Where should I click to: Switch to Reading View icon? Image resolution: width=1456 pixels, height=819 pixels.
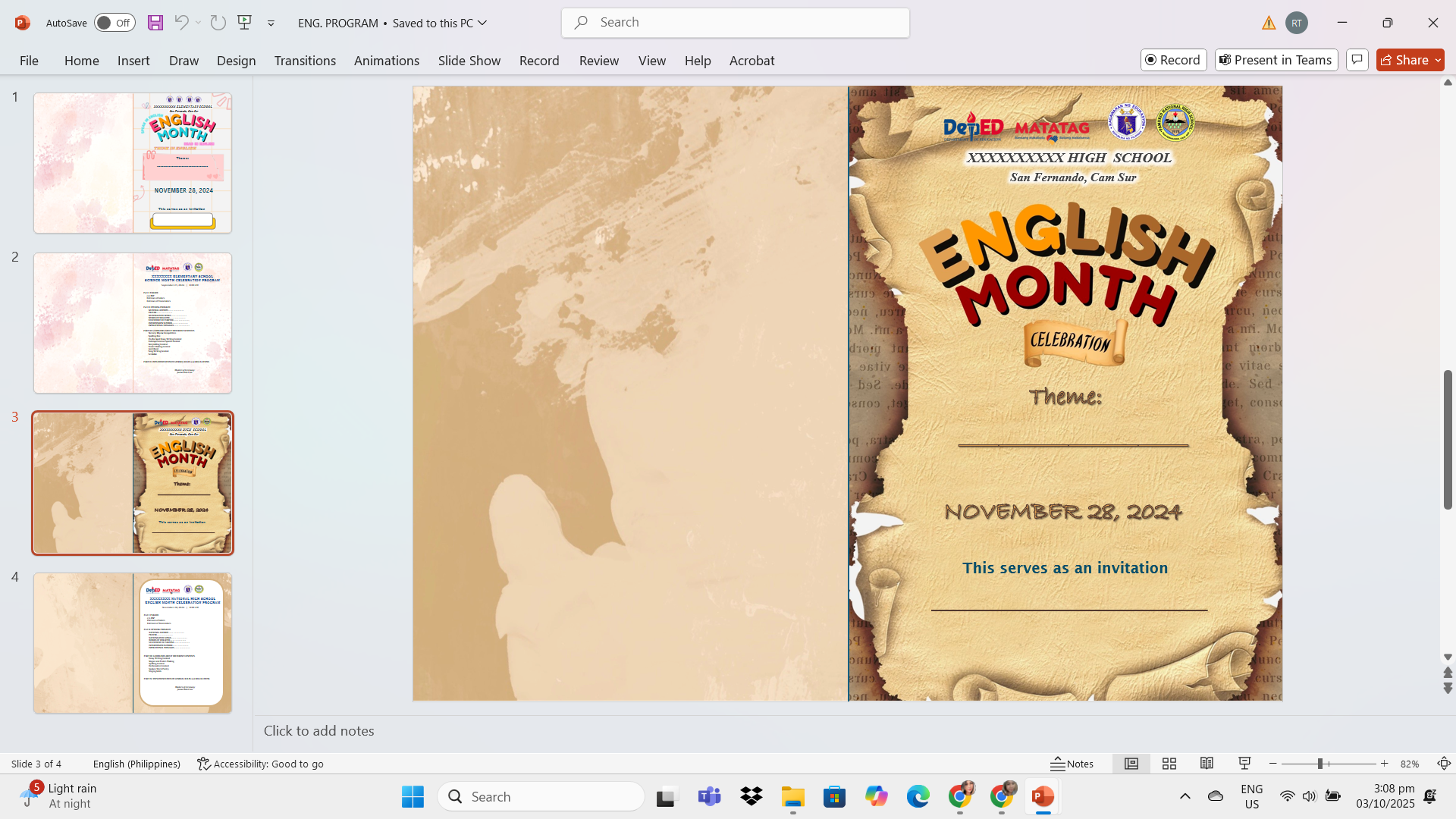coord(1207,764)
